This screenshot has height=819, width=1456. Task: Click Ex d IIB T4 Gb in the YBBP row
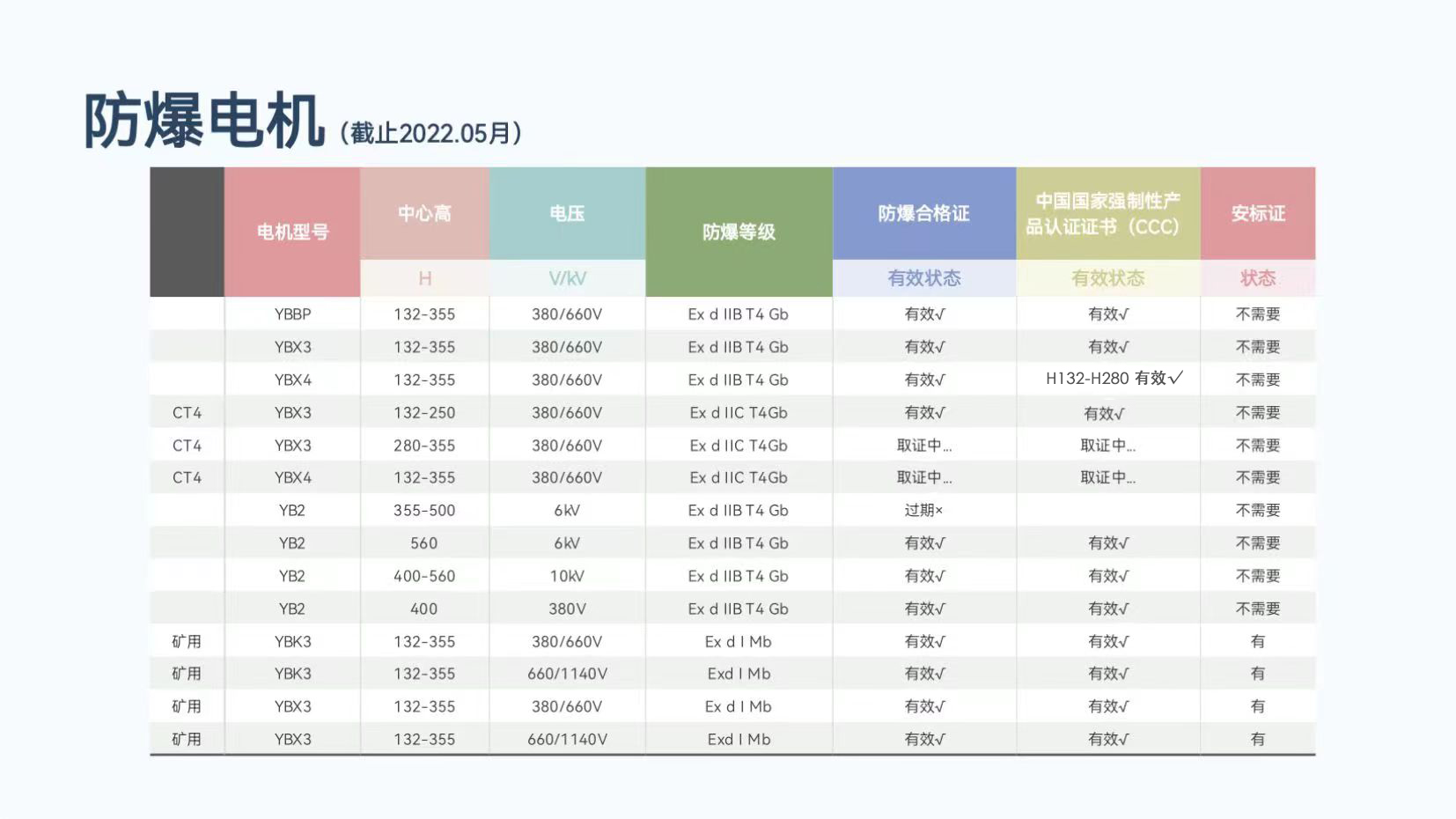pos(739,314)
